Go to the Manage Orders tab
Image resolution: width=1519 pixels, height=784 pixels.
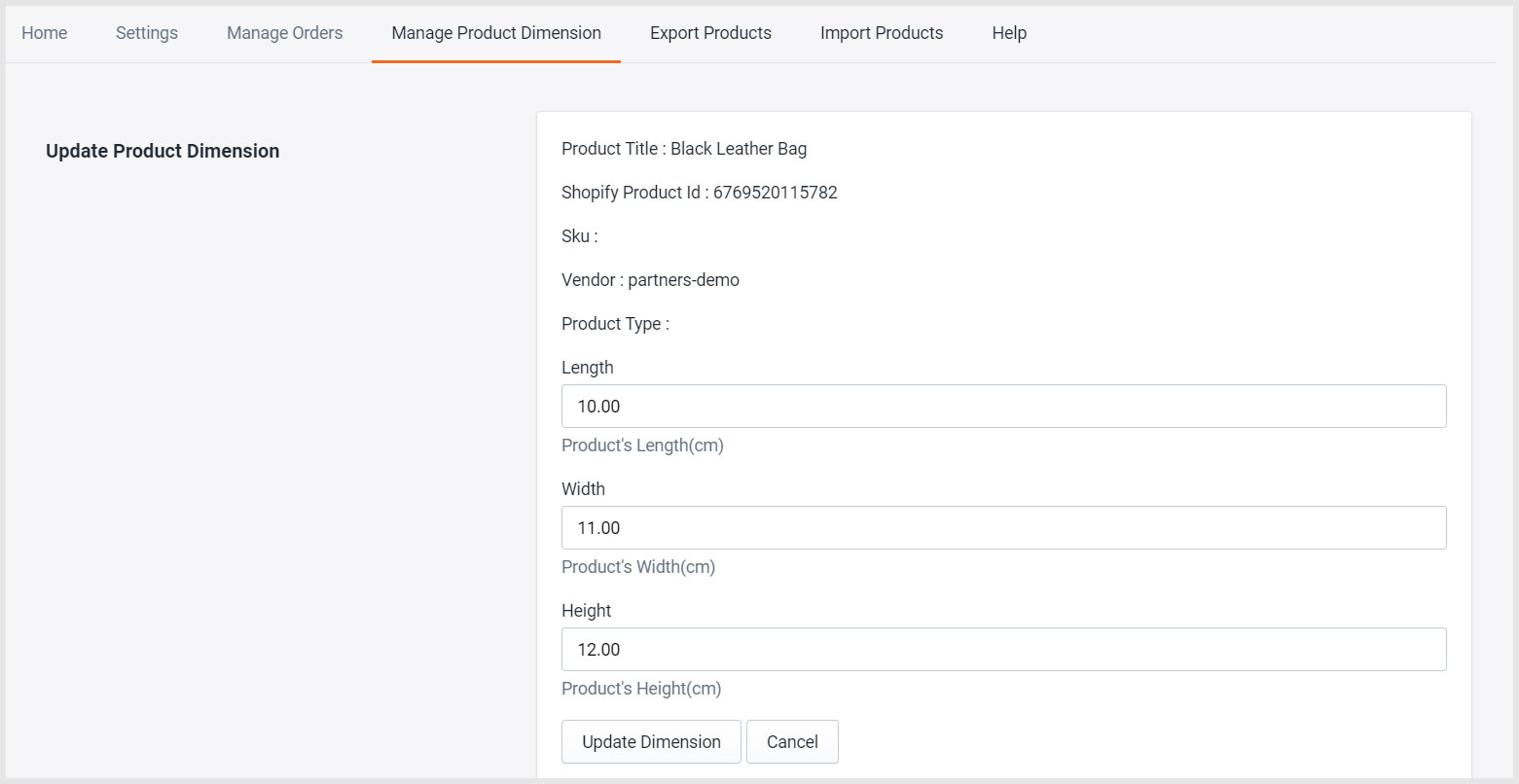click(x=284, y=32)
